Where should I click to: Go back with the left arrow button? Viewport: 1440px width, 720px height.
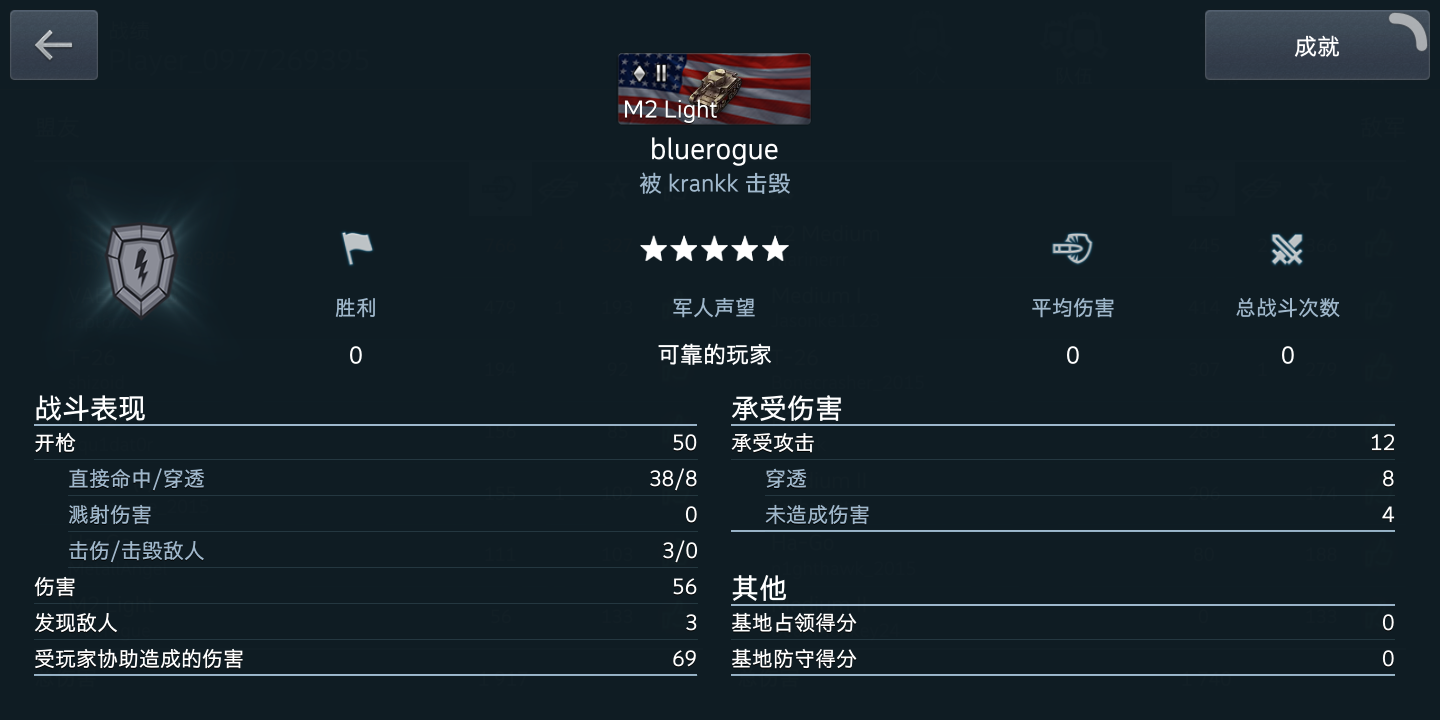[54, 45]
